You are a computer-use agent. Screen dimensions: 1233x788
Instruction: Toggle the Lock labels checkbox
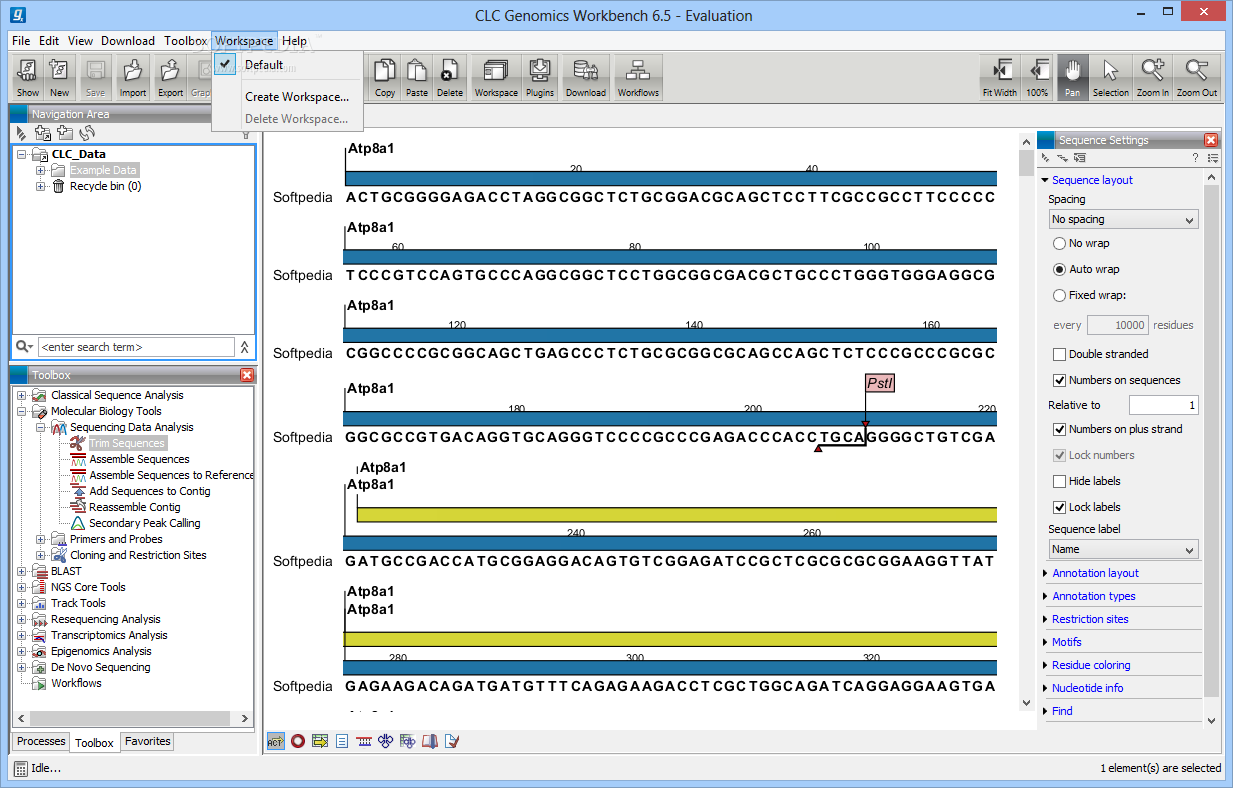coord(1059,507)
